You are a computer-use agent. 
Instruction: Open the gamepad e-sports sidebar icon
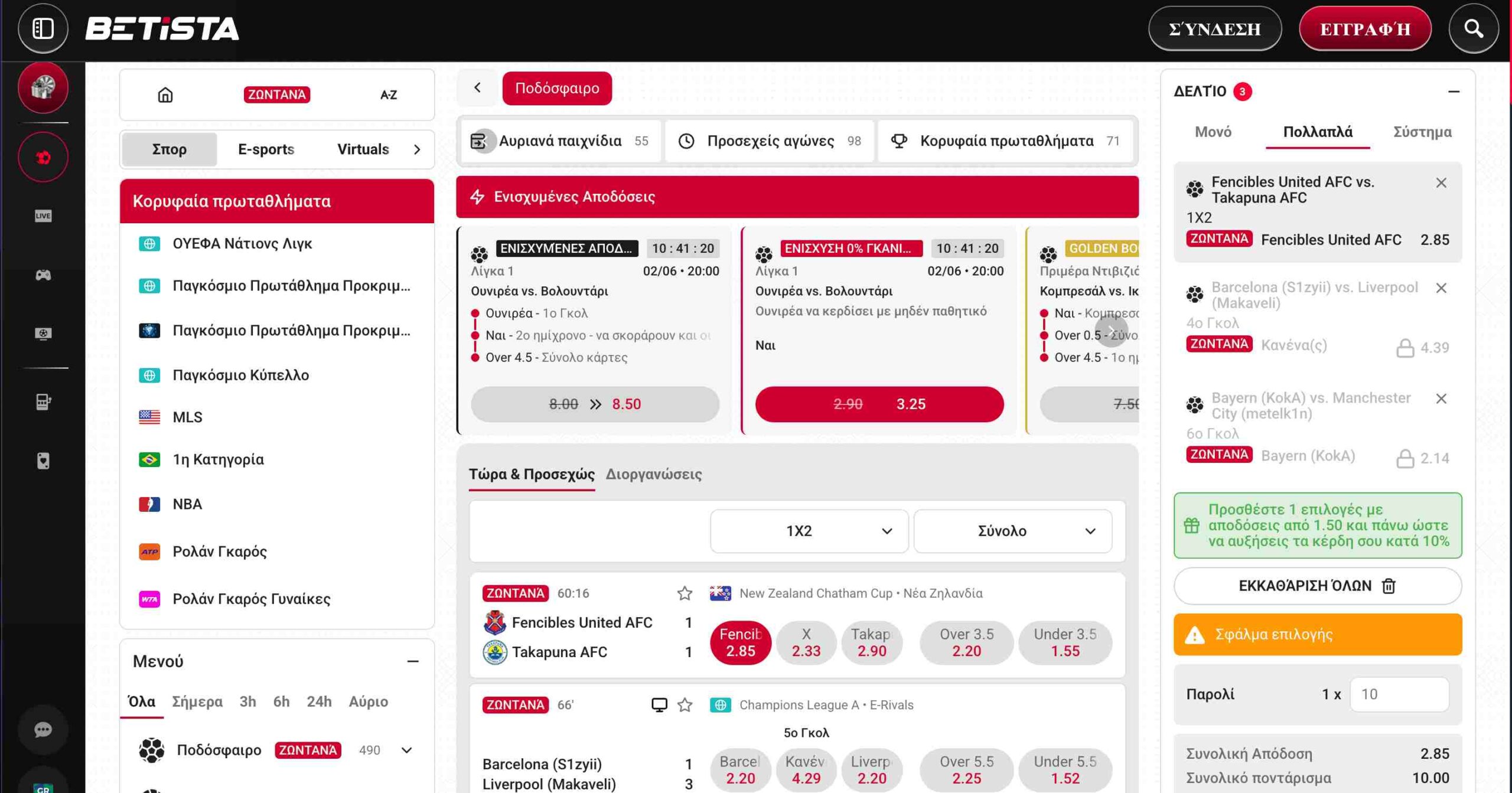[43, 275]
